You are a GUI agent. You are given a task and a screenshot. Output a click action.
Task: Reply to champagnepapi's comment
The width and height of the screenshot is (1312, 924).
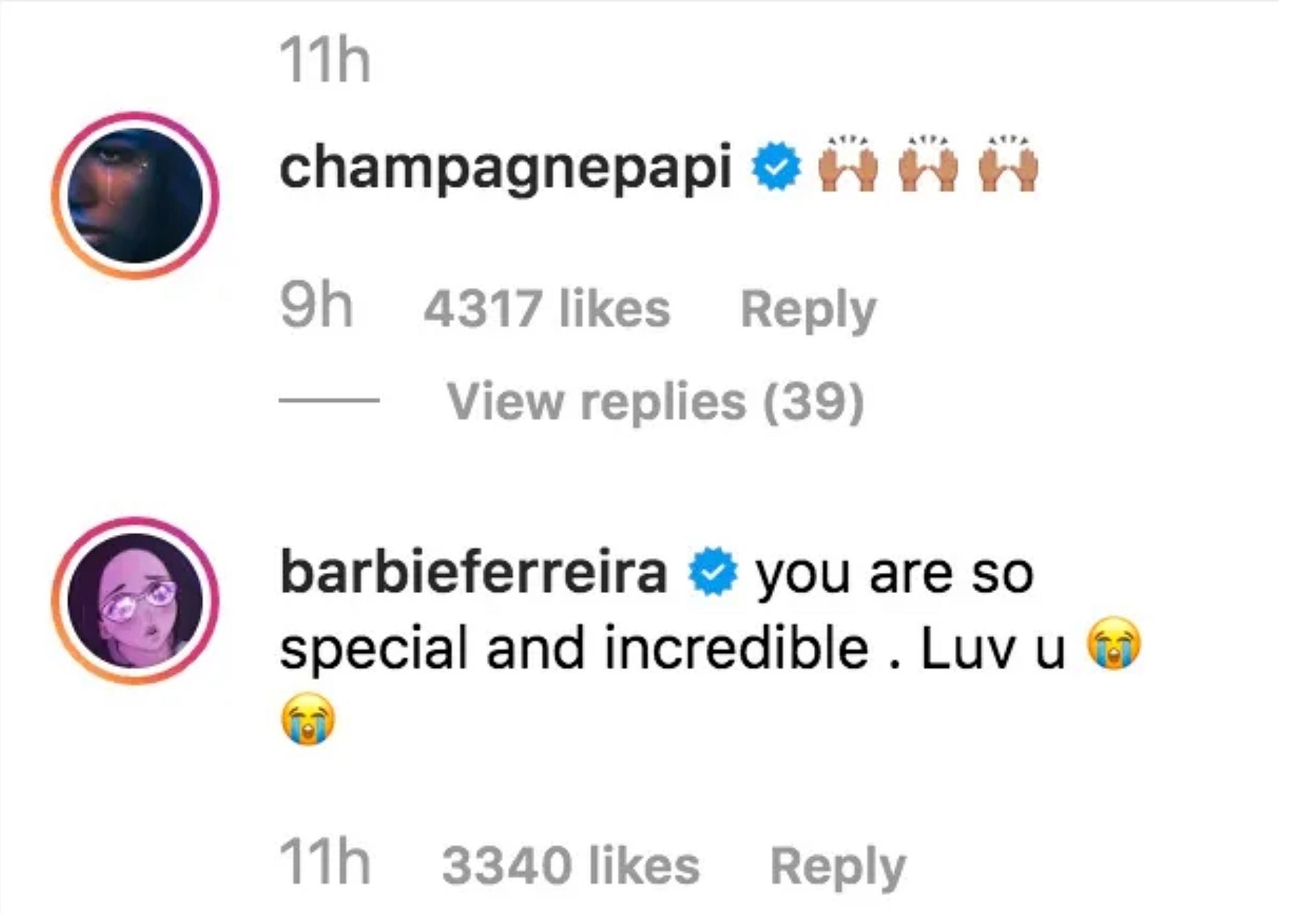[808, 310]
